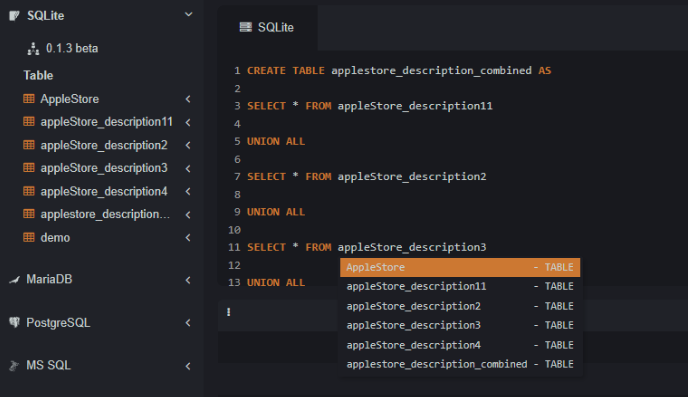Click the appleStore_description11 table grid icon

pos(29,122)
